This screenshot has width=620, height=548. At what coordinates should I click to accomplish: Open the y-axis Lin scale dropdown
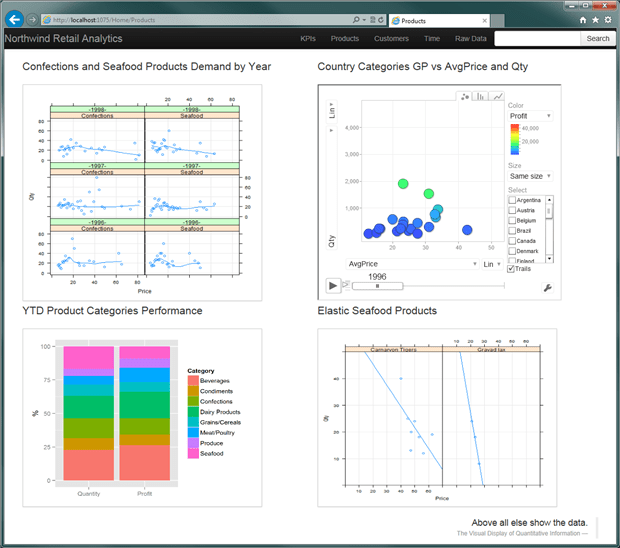[x=331, y=110]
